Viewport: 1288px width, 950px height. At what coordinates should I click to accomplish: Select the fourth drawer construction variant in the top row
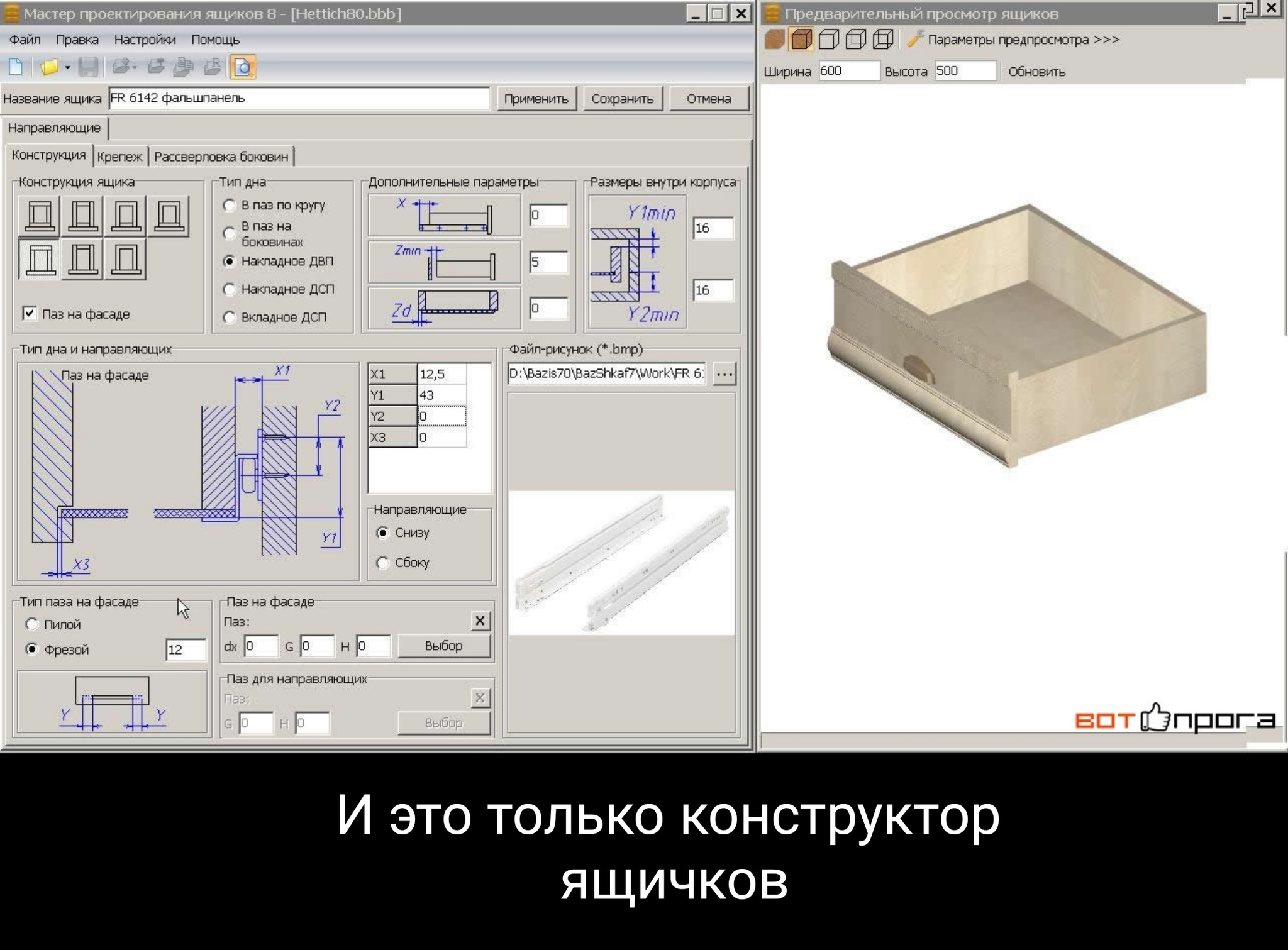169,216
